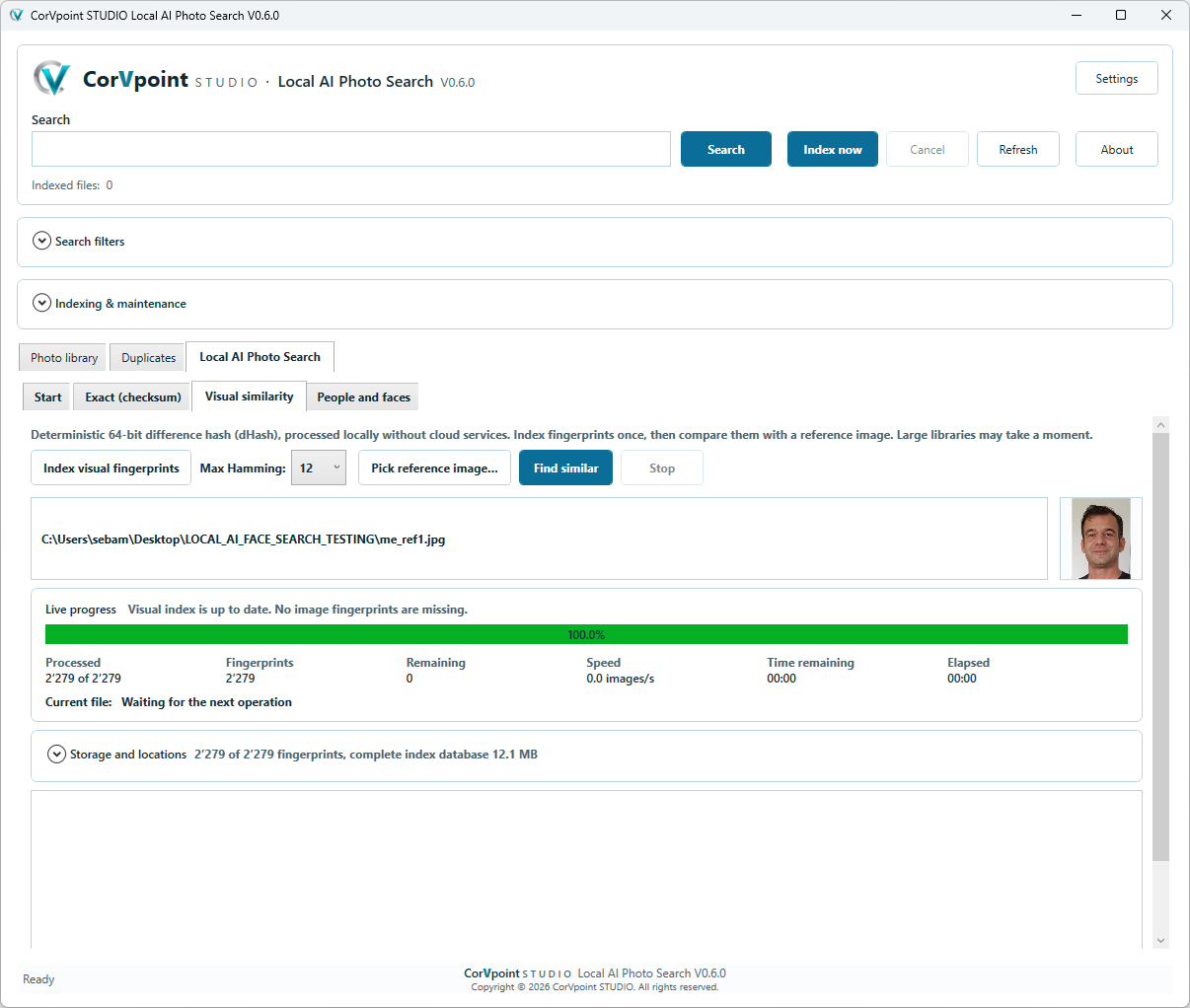The image size is (1190, 1008).
Task: Click the scrollbar up arrow
Action: click(1160, 425)
